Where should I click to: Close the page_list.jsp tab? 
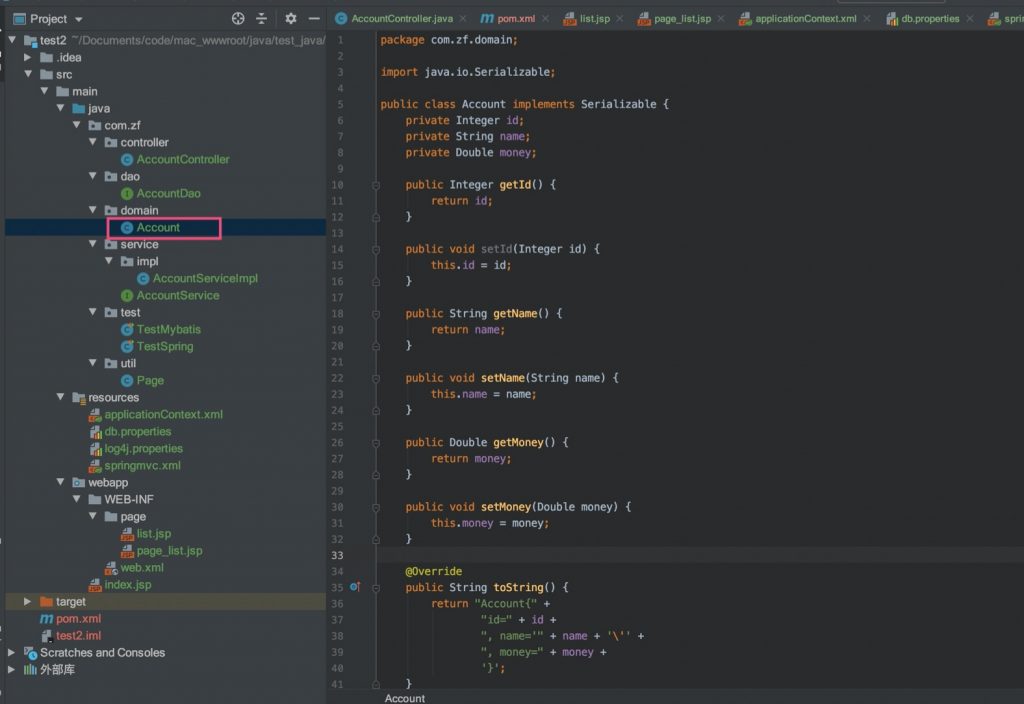pyautogui.click(x=721, y=19)
